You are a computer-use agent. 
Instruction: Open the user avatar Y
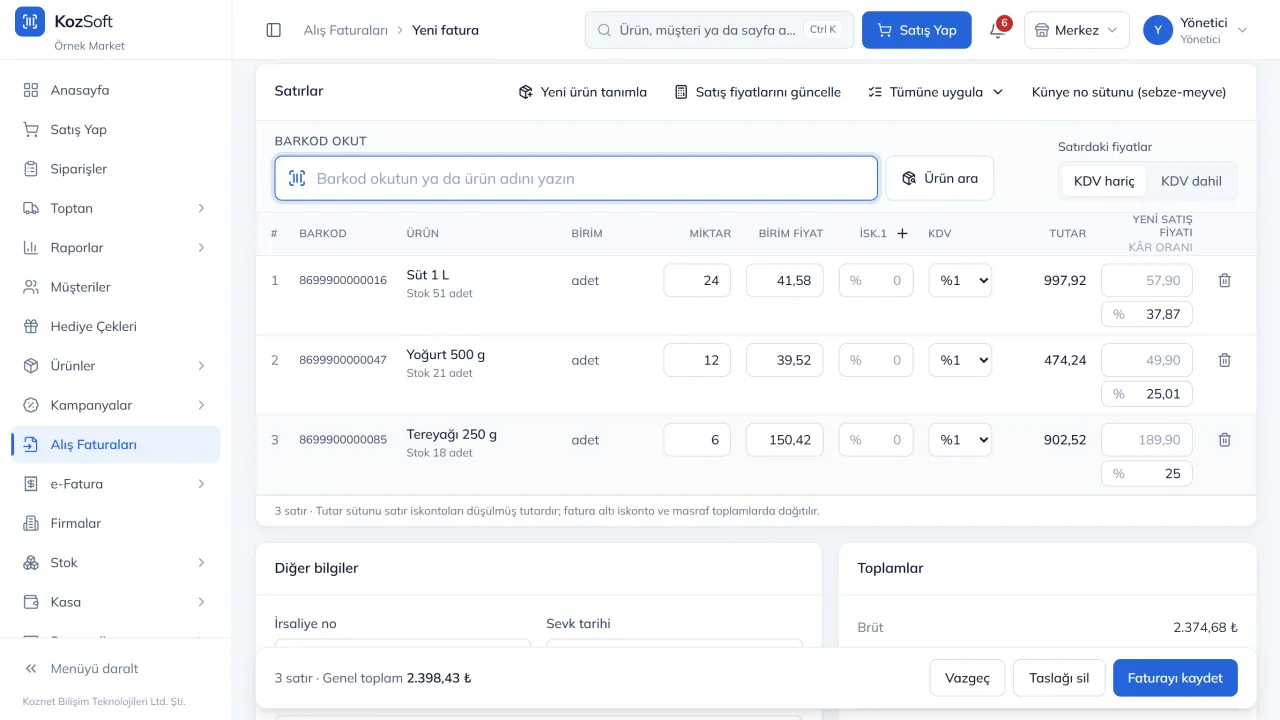1158,30
